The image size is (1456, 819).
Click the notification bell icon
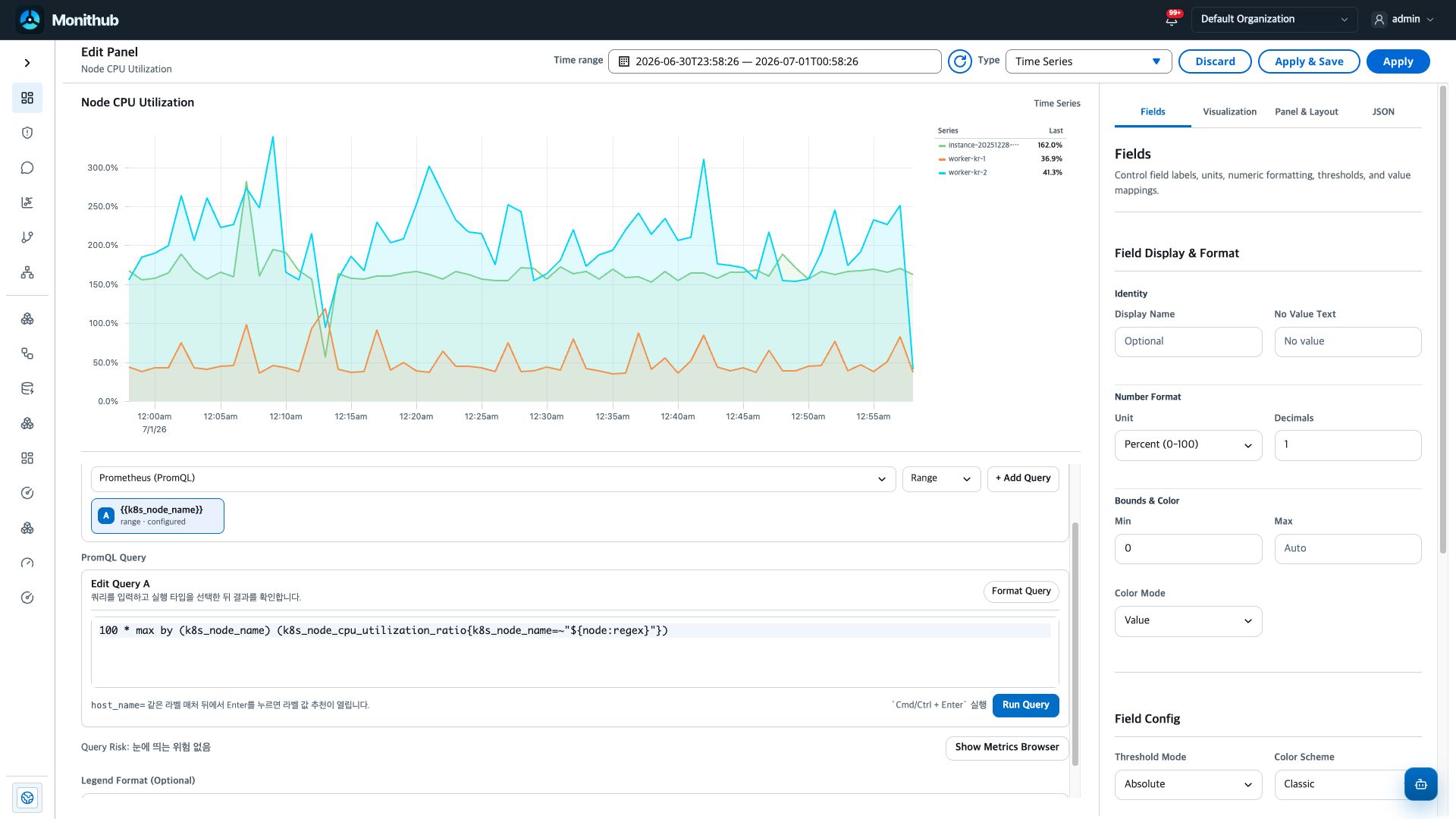(x=1172, y=20)
